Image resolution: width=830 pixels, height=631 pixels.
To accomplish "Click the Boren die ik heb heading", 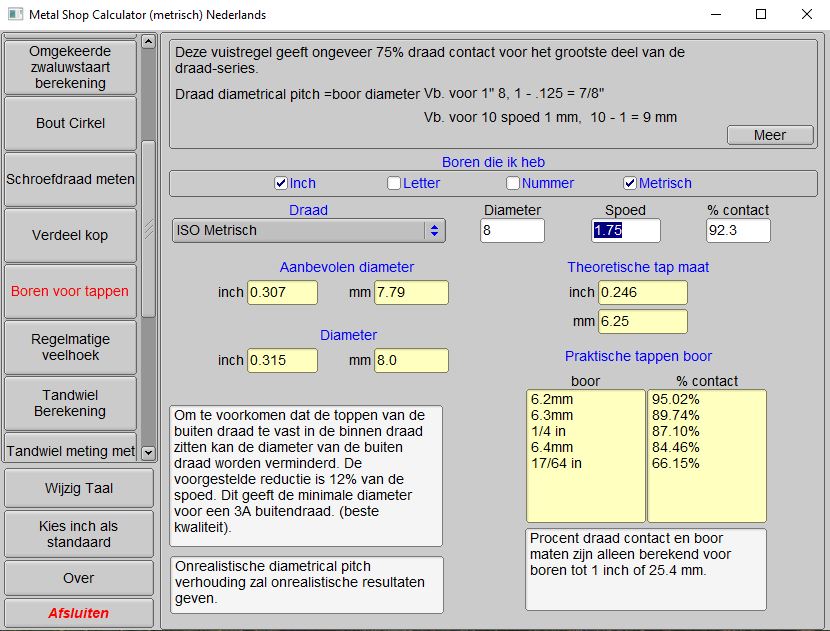I will point(493,162).
